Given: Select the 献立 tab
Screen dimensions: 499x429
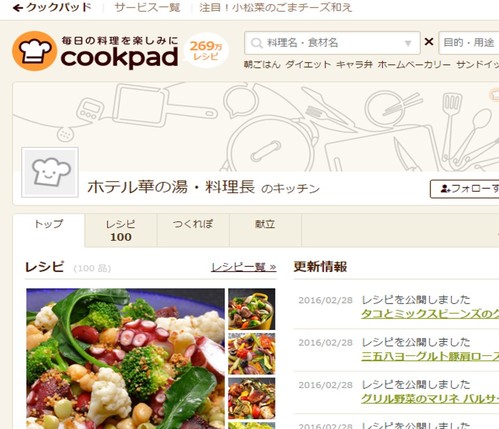Looking at the screenshot, I should pyautogui.click(x=265, y=230).
